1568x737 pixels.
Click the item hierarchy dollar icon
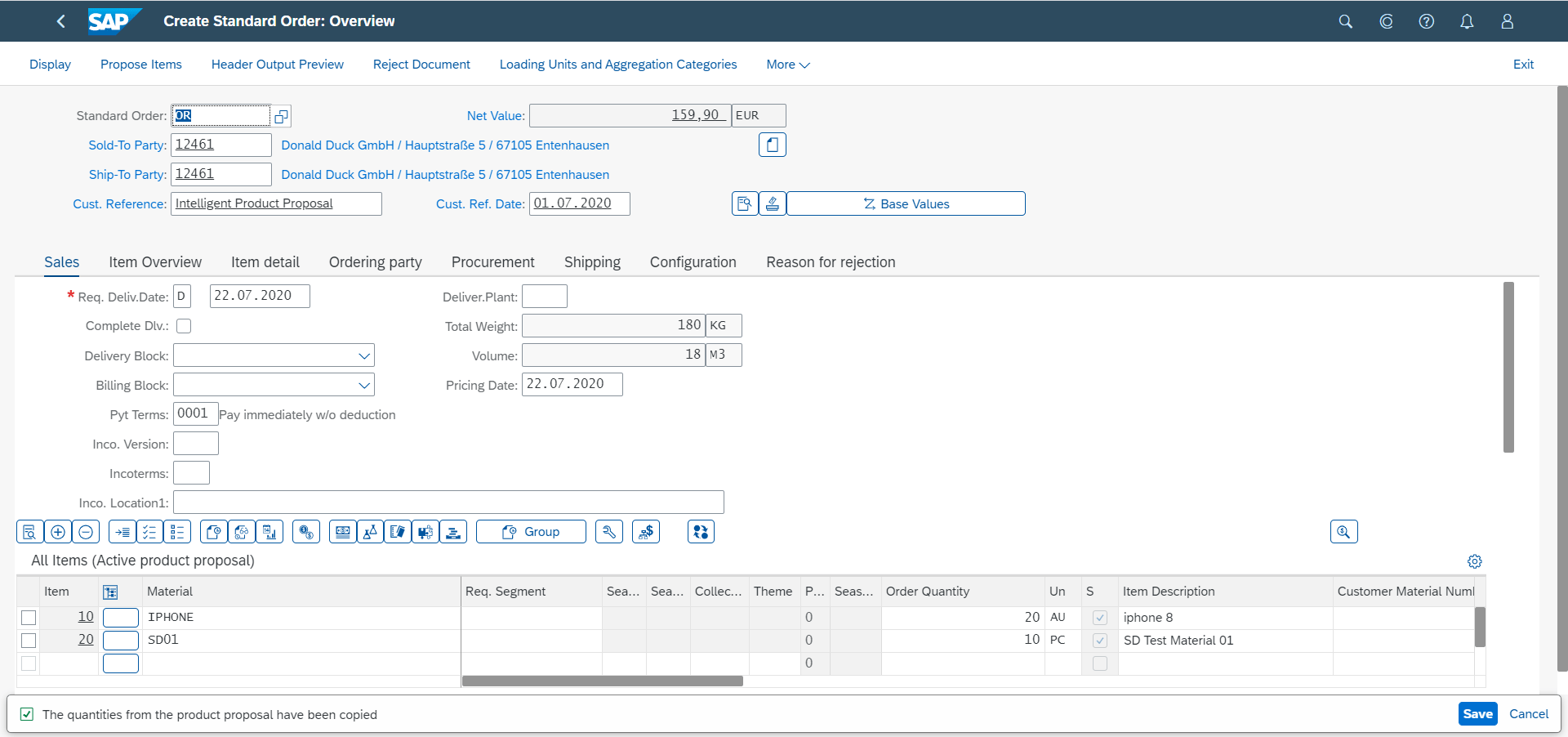point(645,531)
